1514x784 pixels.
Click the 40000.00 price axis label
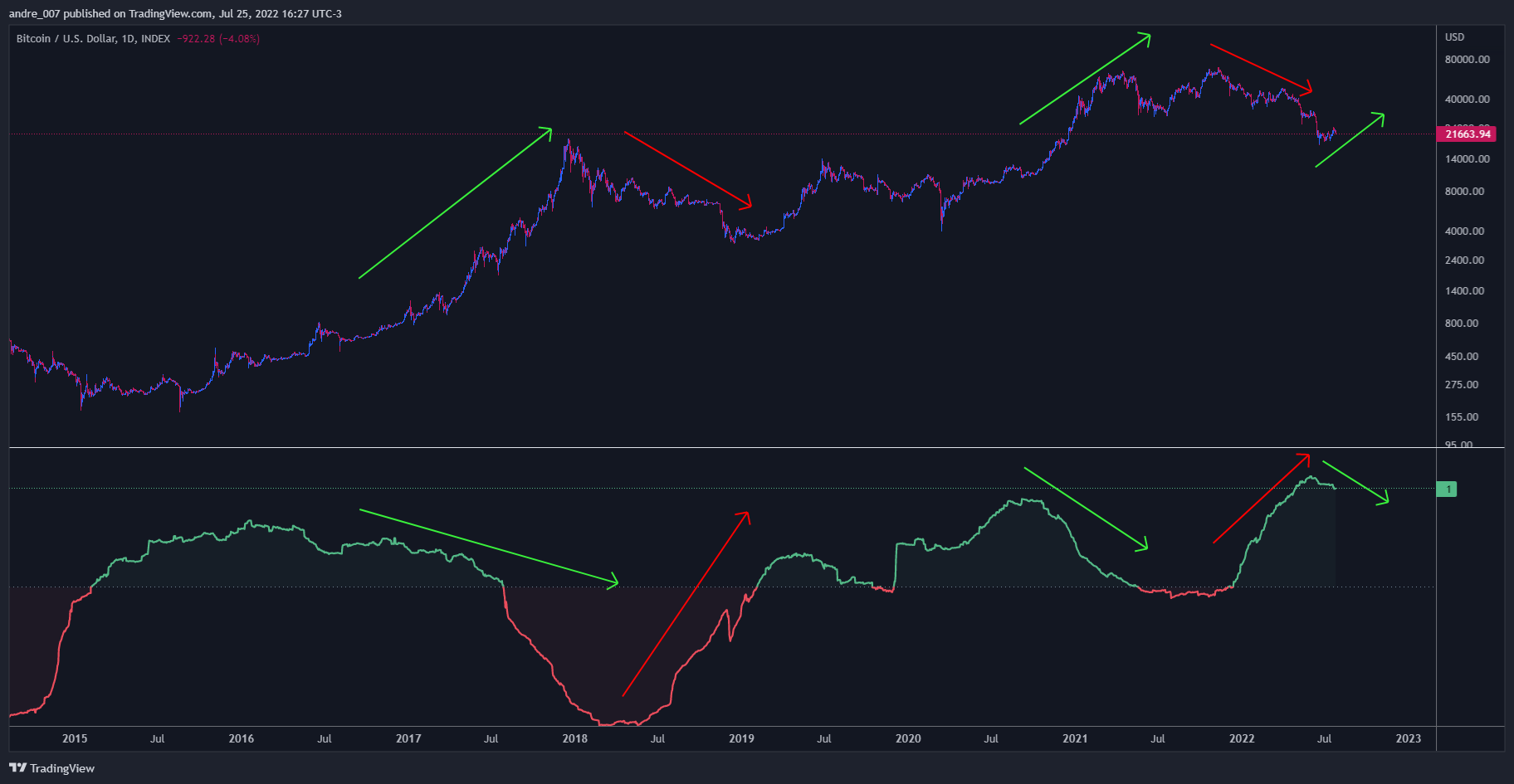1467,100
